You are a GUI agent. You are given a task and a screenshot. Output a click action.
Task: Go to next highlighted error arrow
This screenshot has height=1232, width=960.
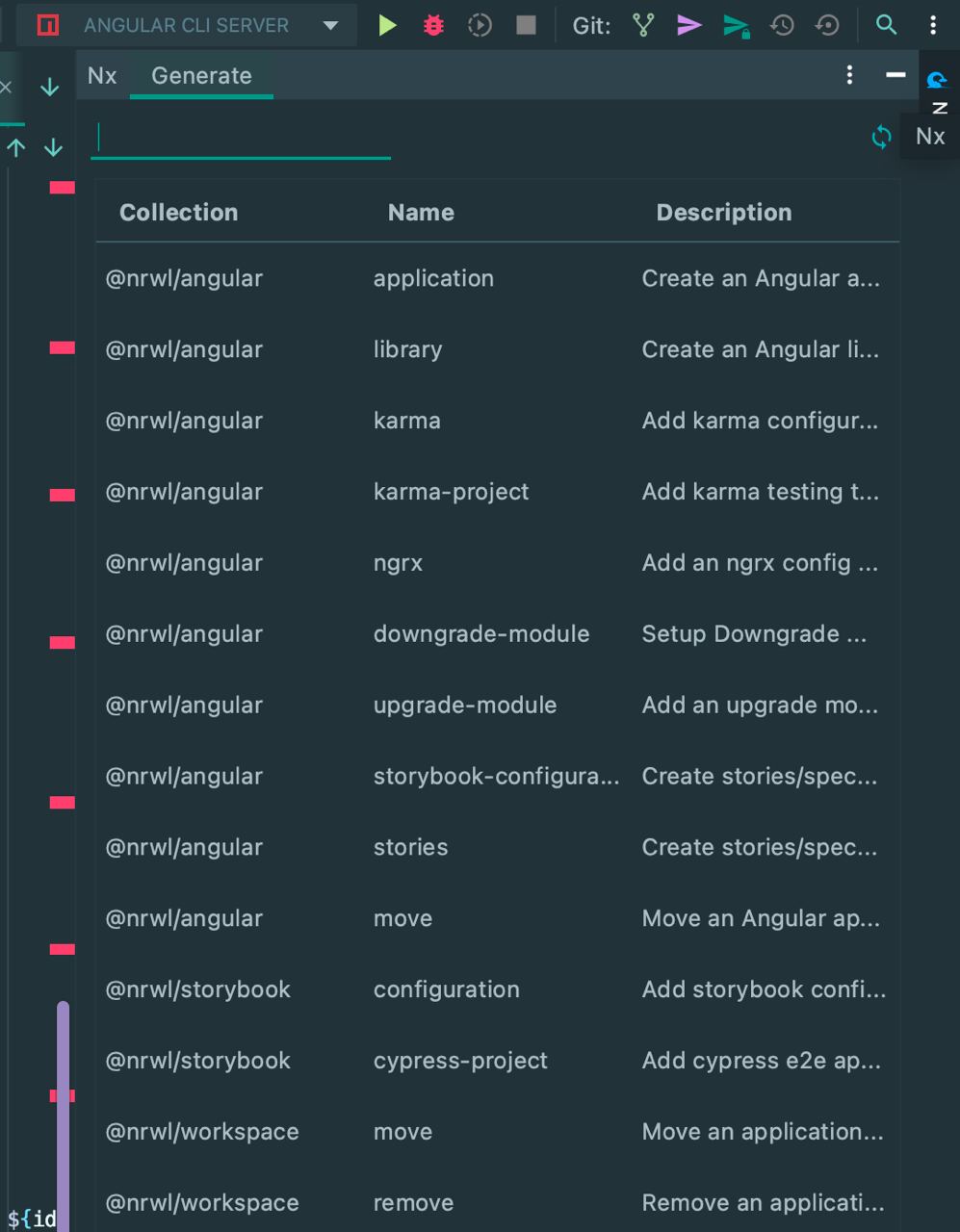(x=53, y=147)
